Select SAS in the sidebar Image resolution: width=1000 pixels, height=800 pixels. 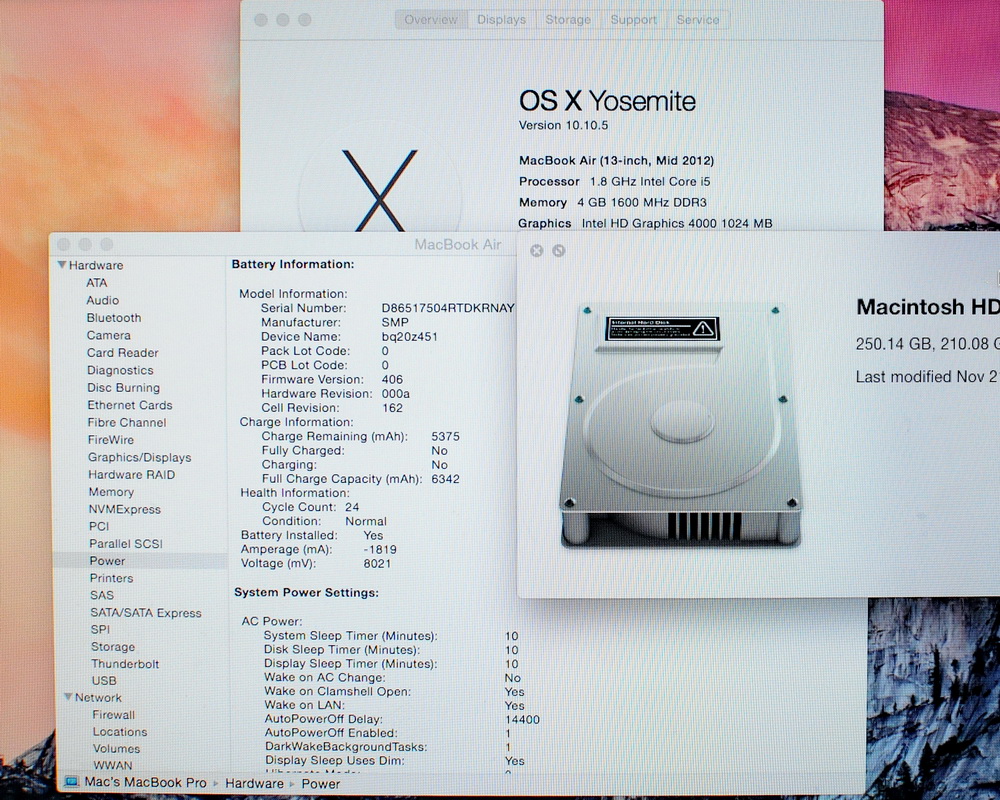click(102, 595)
